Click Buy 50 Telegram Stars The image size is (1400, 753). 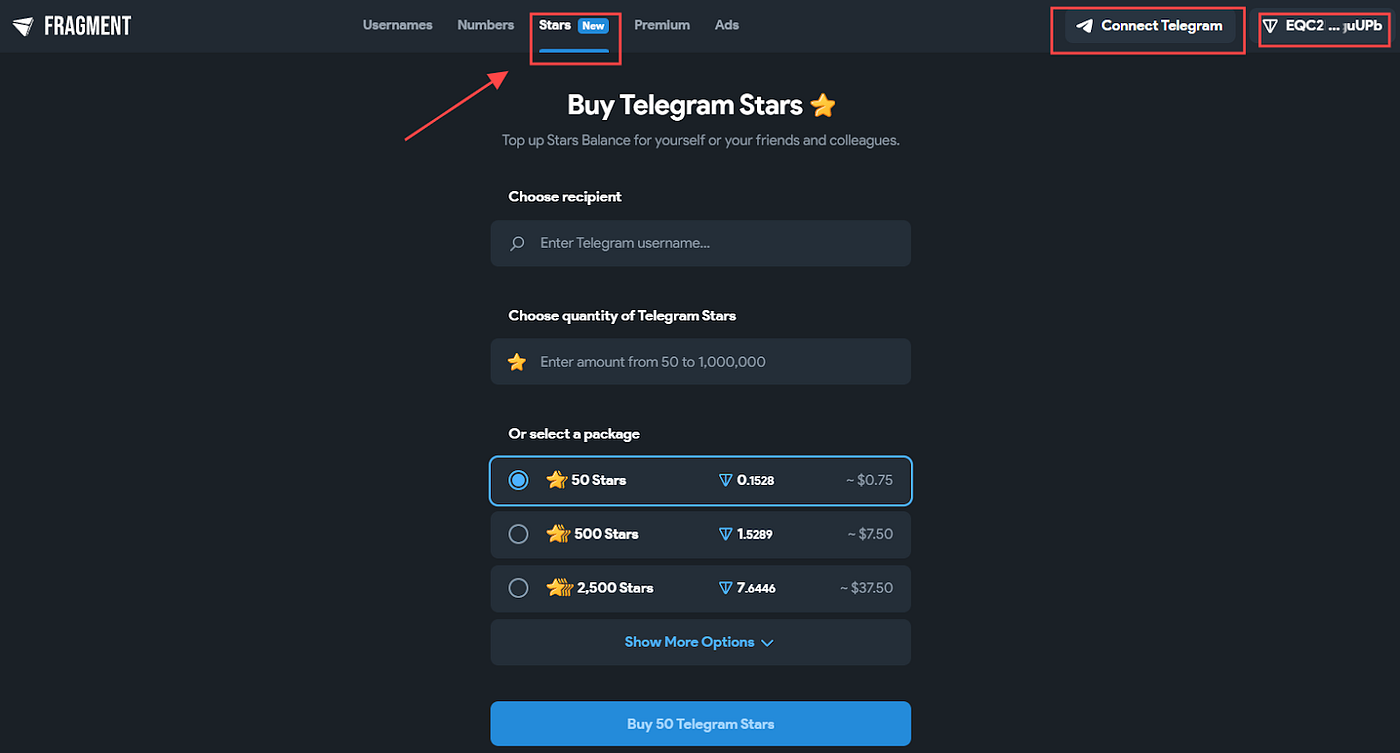click(700, 723)
